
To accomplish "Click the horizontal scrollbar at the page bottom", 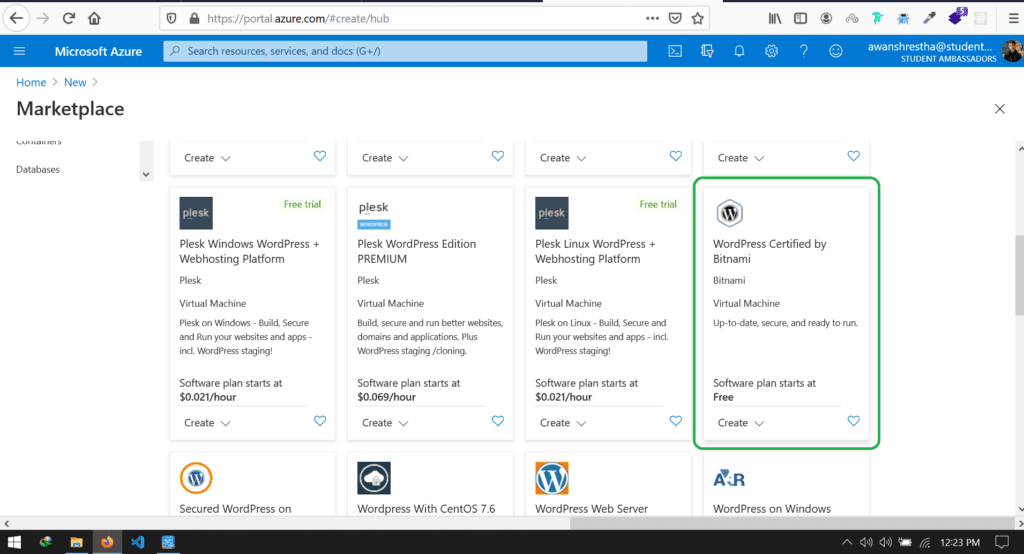I will [792, 523].
